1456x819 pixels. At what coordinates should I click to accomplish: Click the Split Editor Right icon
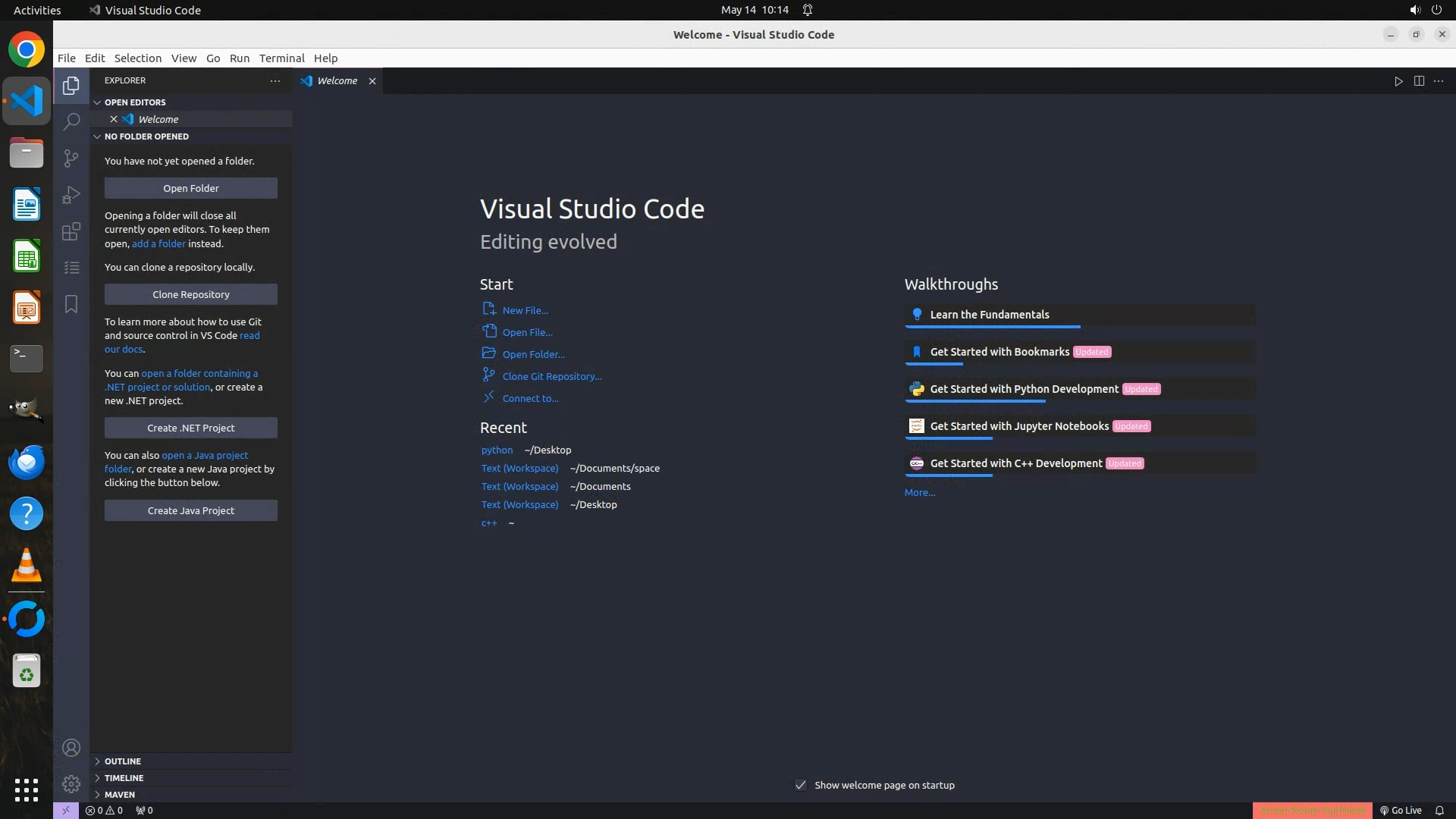pyautogui.click(x=1419, y=81)
